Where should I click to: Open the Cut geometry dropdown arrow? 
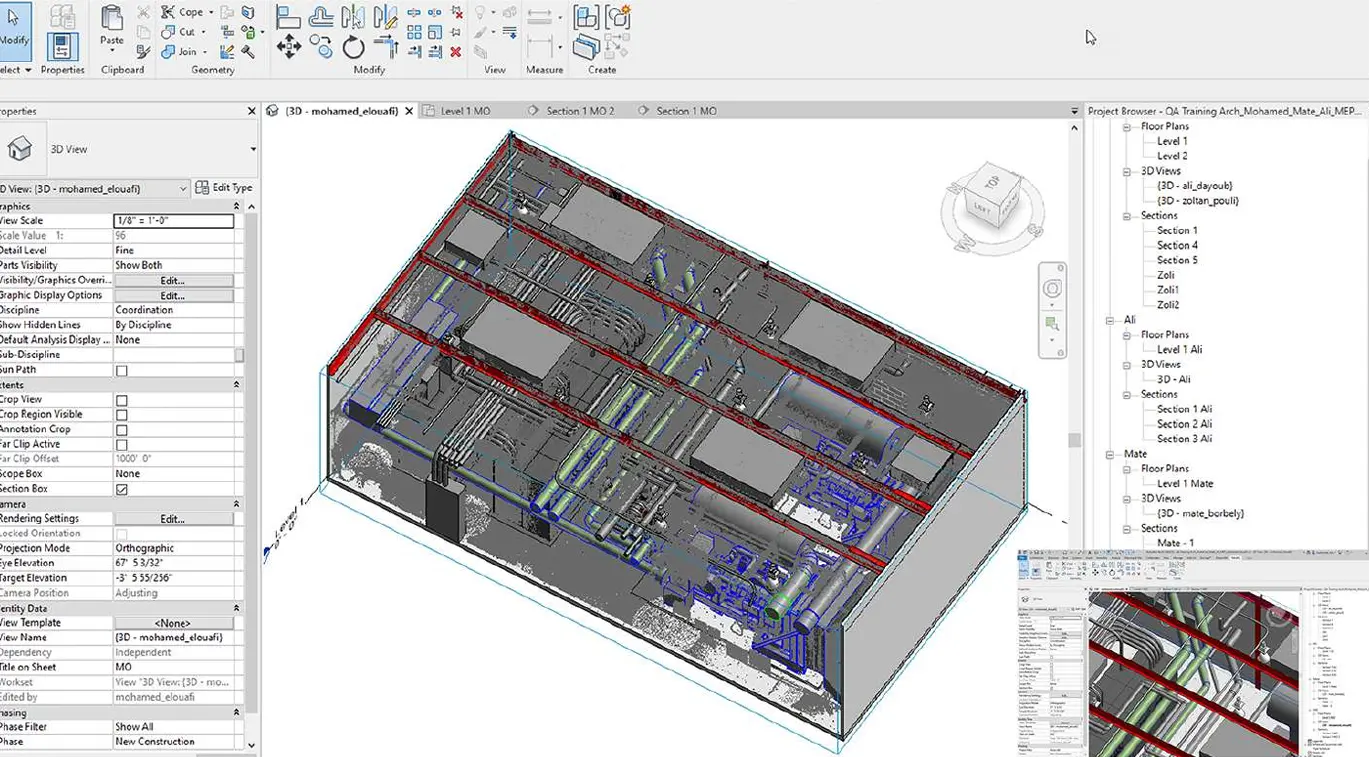point(205,32)
